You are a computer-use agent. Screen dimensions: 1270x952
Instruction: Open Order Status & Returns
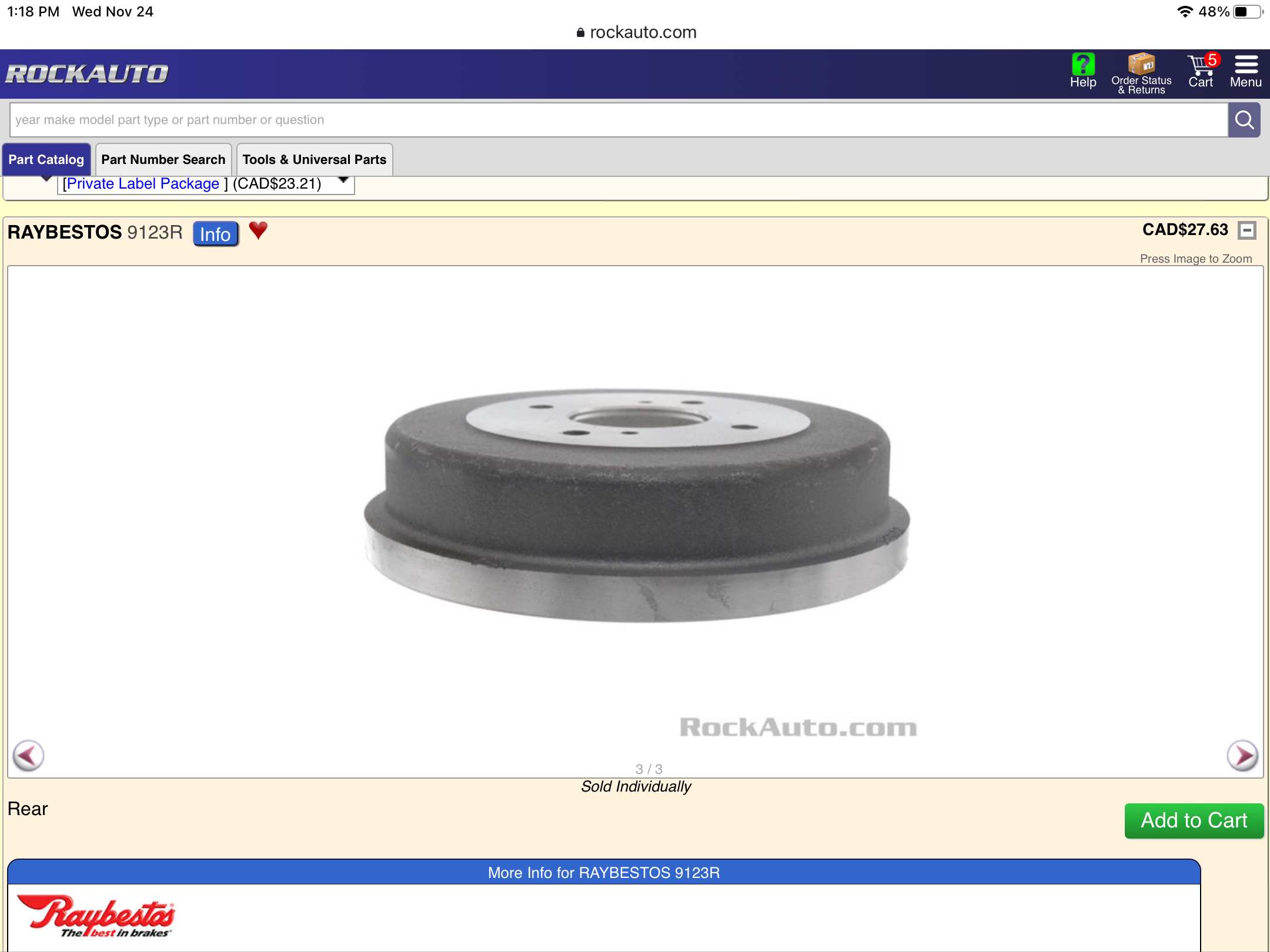[1141, 73]
